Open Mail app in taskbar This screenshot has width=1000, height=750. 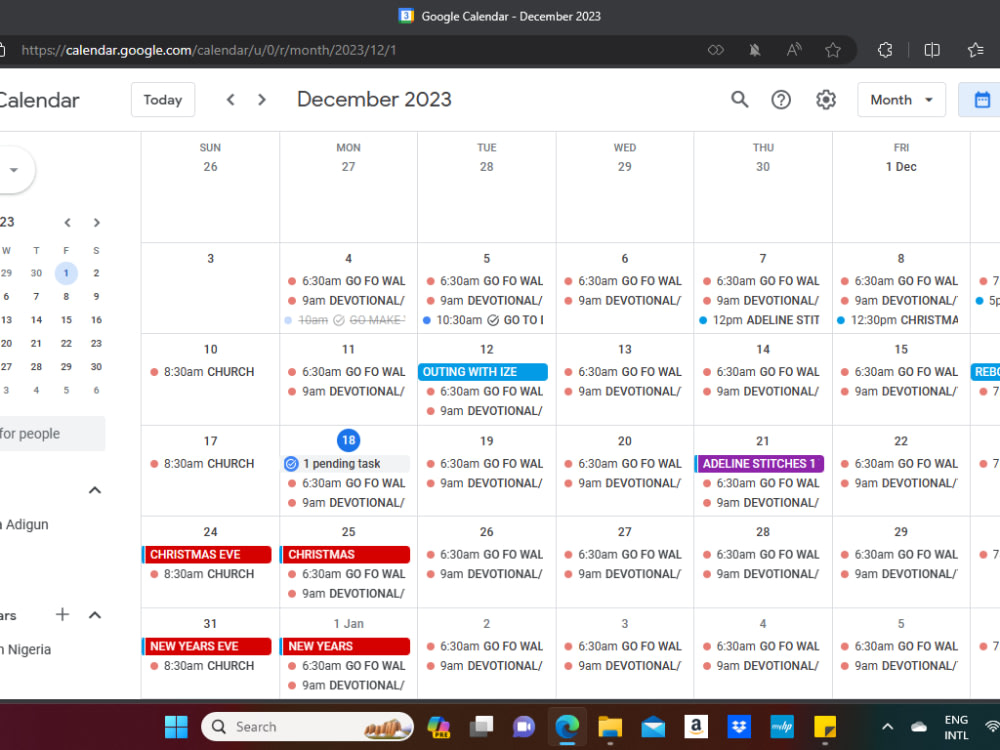(653, 726)
